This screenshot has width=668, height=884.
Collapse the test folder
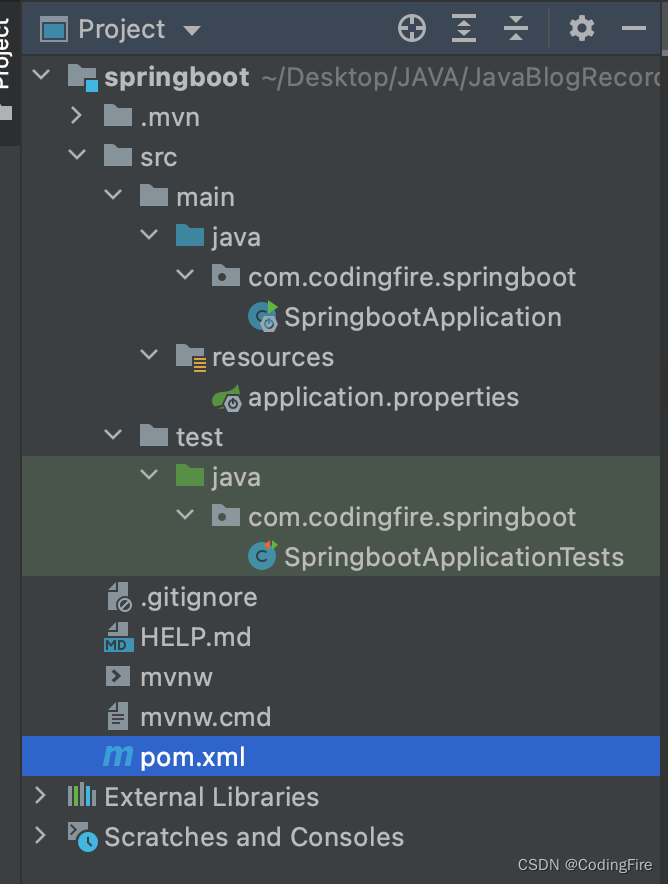(113, 437)
